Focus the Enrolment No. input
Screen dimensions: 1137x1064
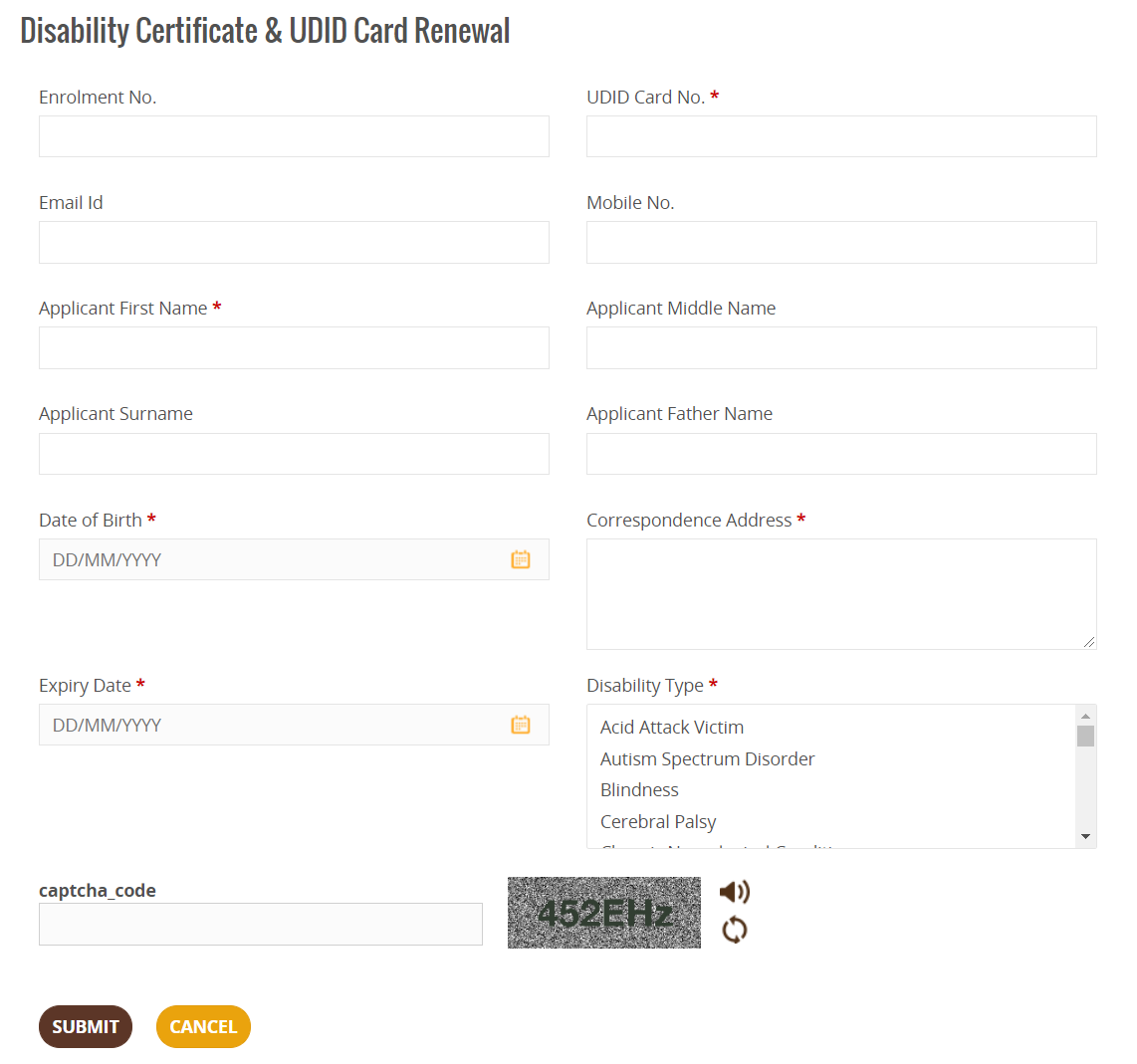(x=294, y=136)
